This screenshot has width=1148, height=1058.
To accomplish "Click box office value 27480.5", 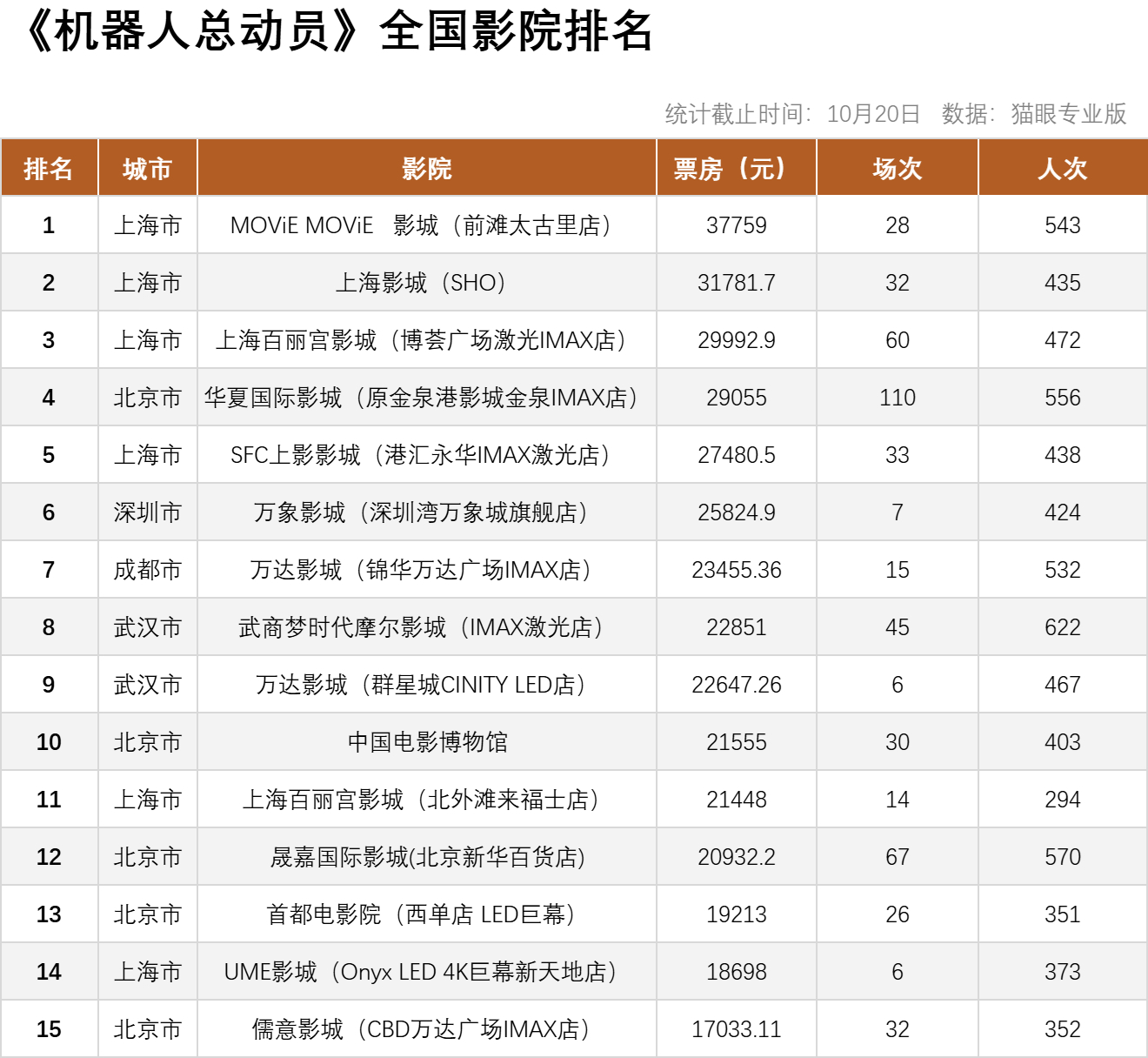I will click(x=736, y=455).
